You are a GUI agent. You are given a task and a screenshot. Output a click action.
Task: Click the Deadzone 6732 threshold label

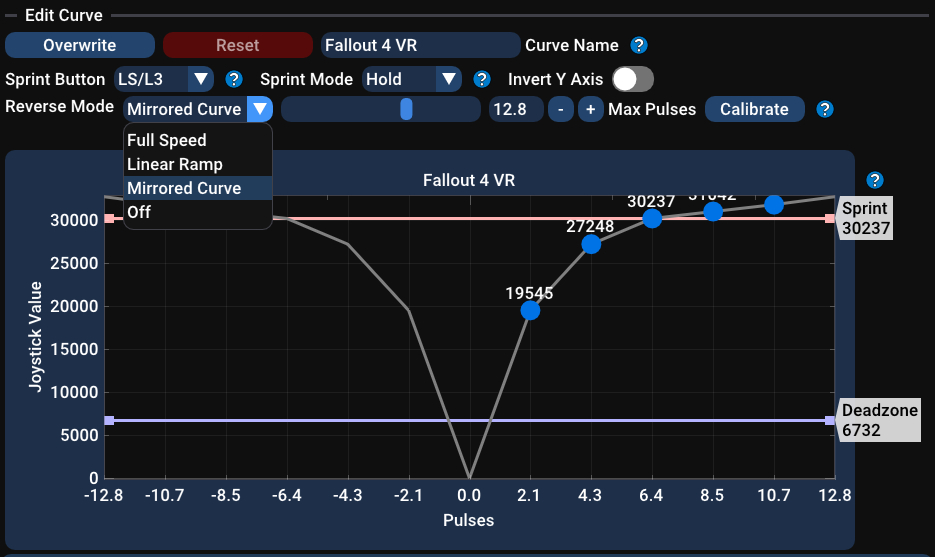tap(880, 420)
